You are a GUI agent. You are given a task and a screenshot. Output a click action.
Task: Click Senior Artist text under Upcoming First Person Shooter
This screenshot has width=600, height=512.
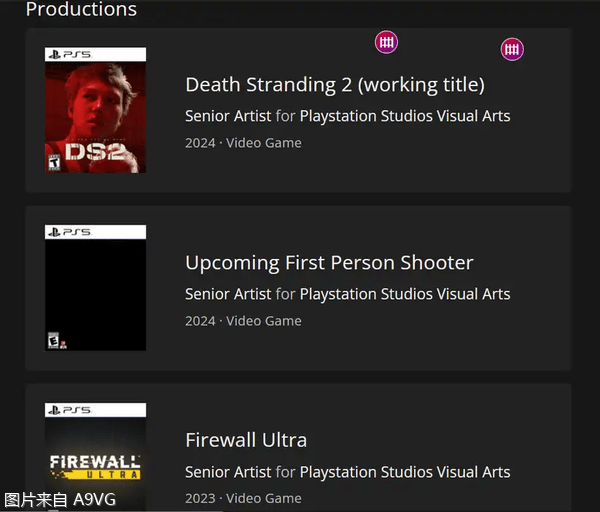(228, 294)
